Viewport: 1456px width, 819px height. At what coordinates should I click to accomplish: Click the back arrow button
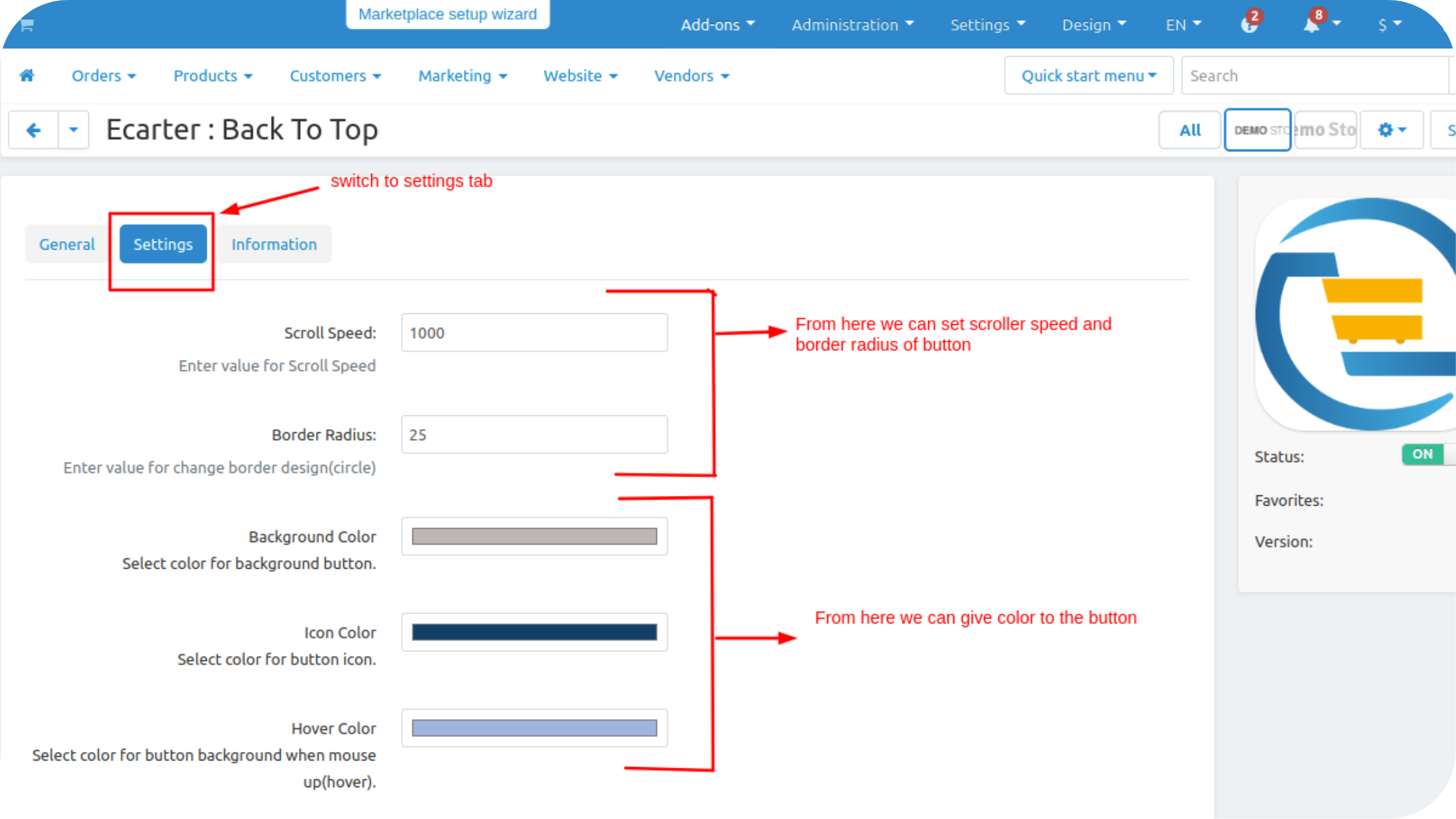(x=33, y=130)
